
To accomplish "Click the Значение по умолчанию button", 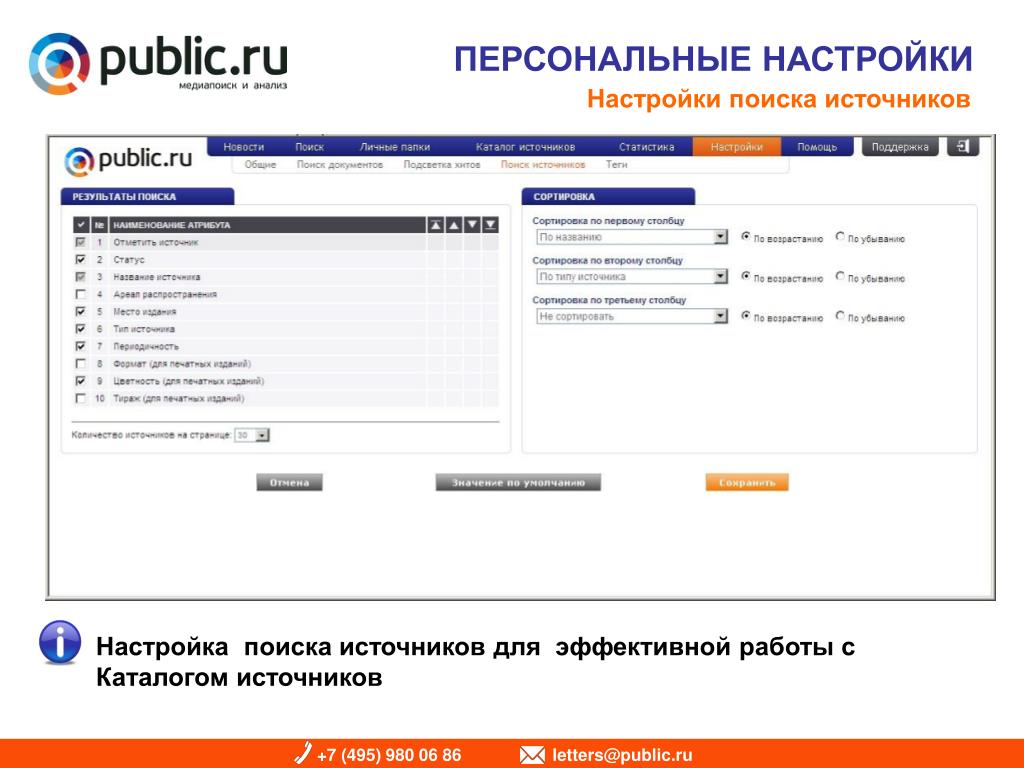I will tap(518, 483).
